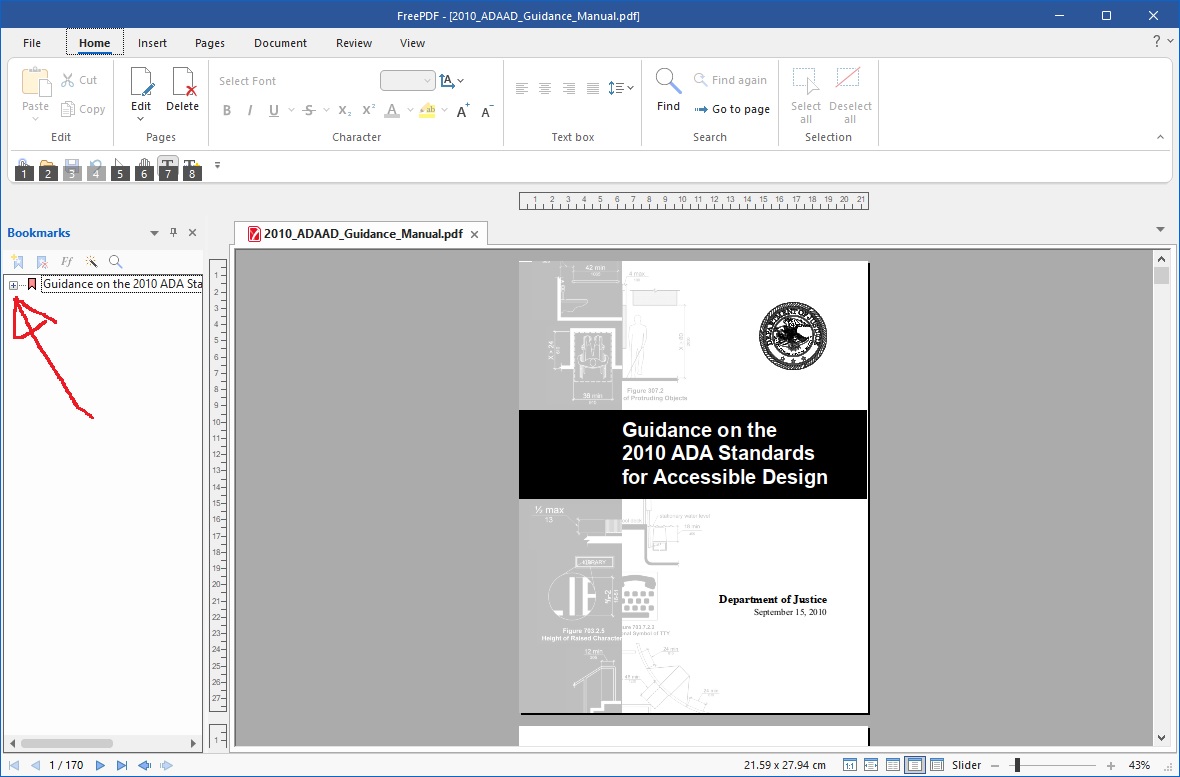Collapse the ribbon with chevron
The width and height of the screenshot is (1180, 777).
(x=1160, y=137)
